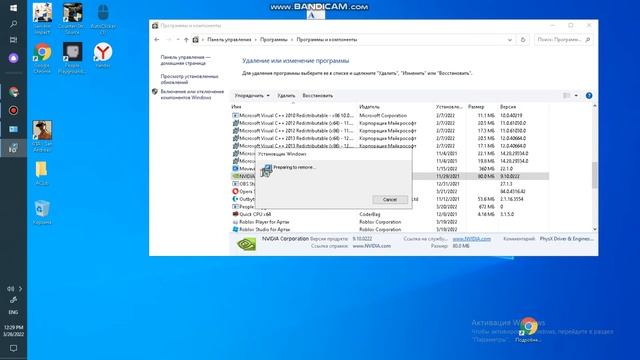Open the www.NVIDIA.com support link
Image resolution: width=640 pixels, height=360 pixels.
471,239
